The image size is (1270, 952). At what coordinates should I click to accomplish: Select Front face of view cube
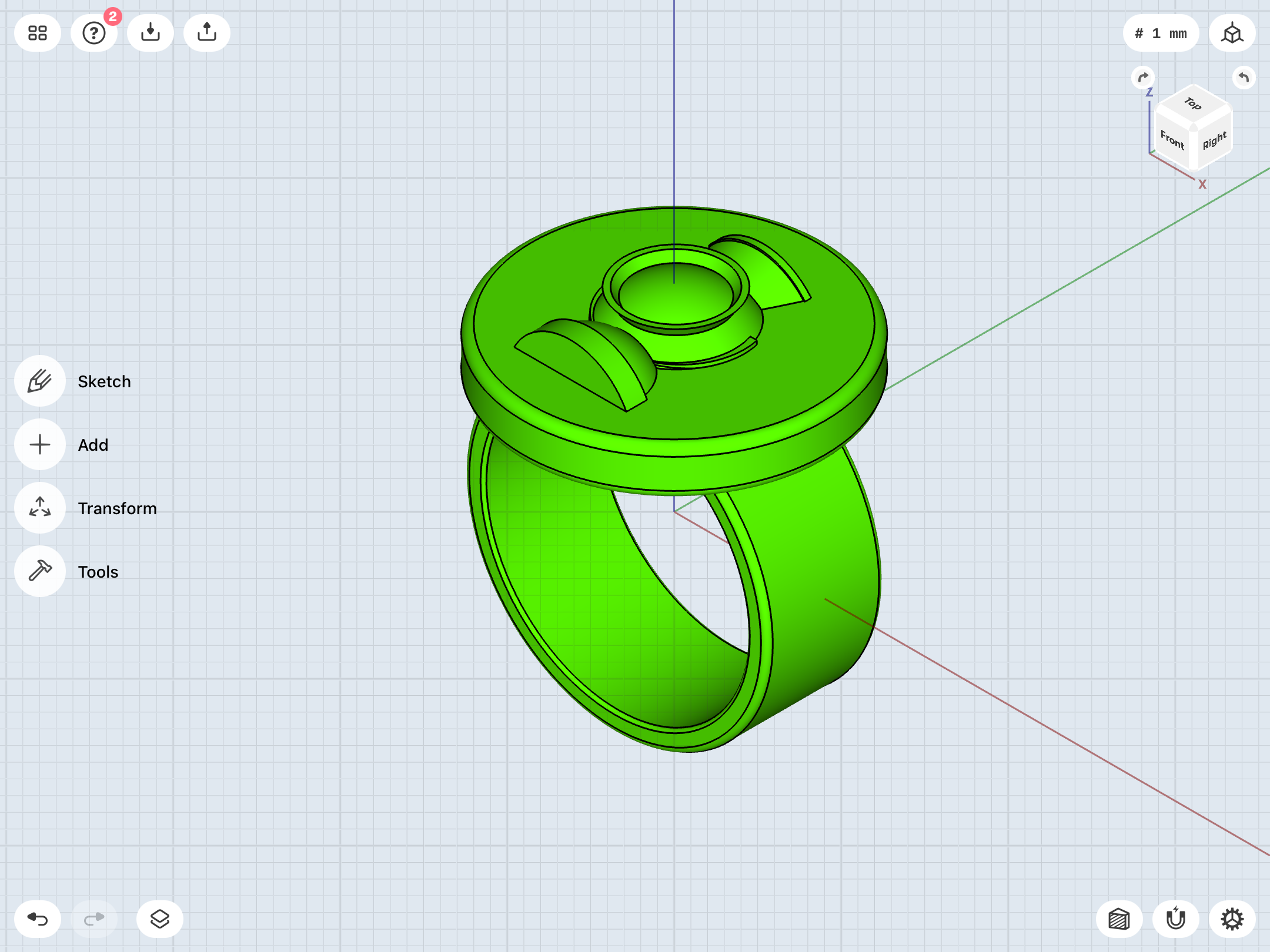(x=1172, y=140)
